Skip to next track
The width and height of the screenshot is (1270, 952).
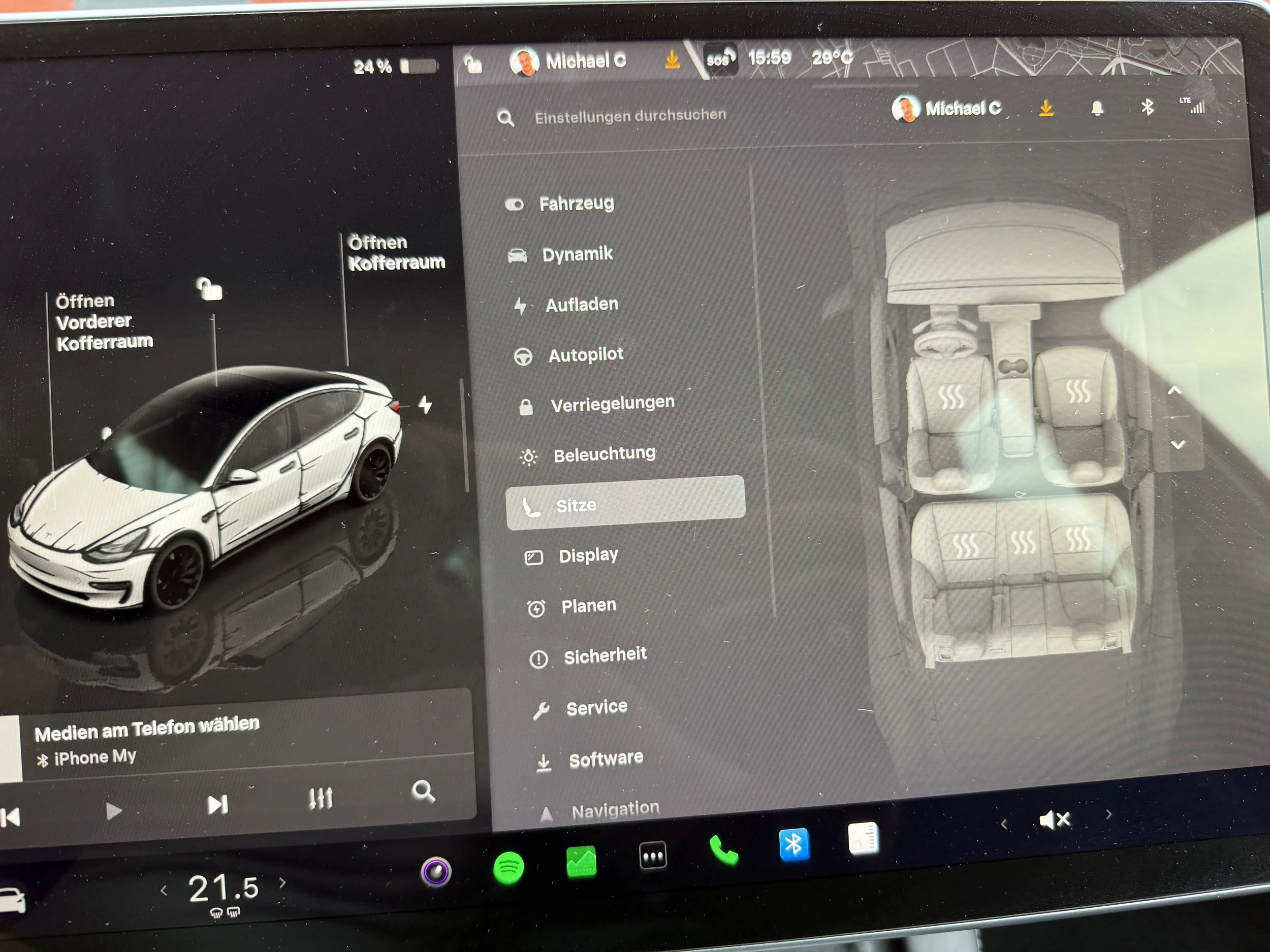coord(217,805)
